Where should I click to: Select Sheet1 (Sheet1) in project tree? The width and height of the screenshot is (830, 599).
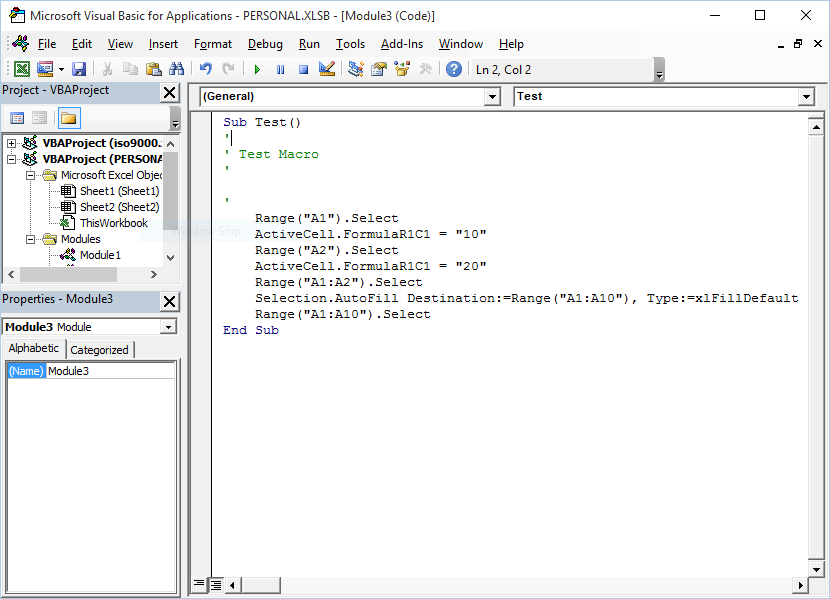(119, 191)
